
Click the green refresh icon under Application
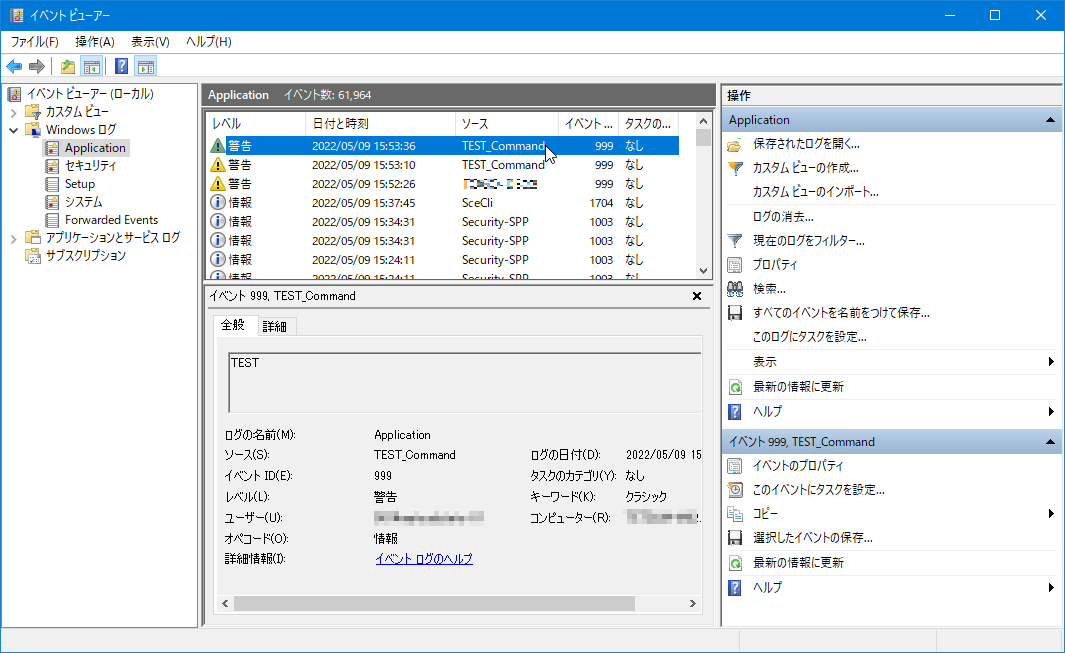pos(735,387)
